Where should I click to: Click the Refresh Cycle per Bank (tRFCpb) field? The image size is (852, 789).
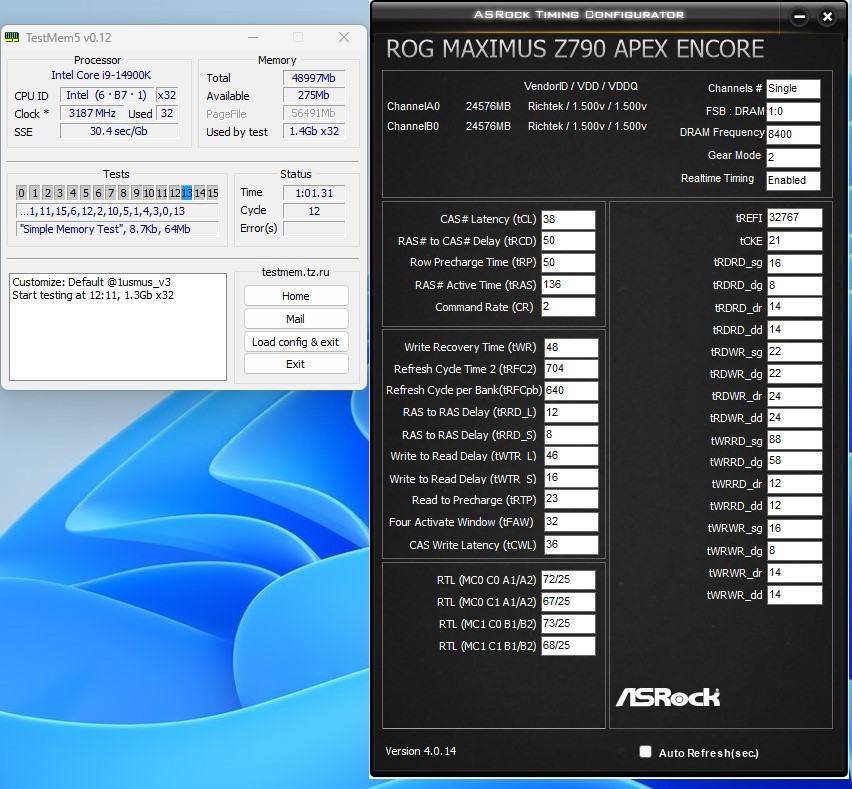(571, 391)
